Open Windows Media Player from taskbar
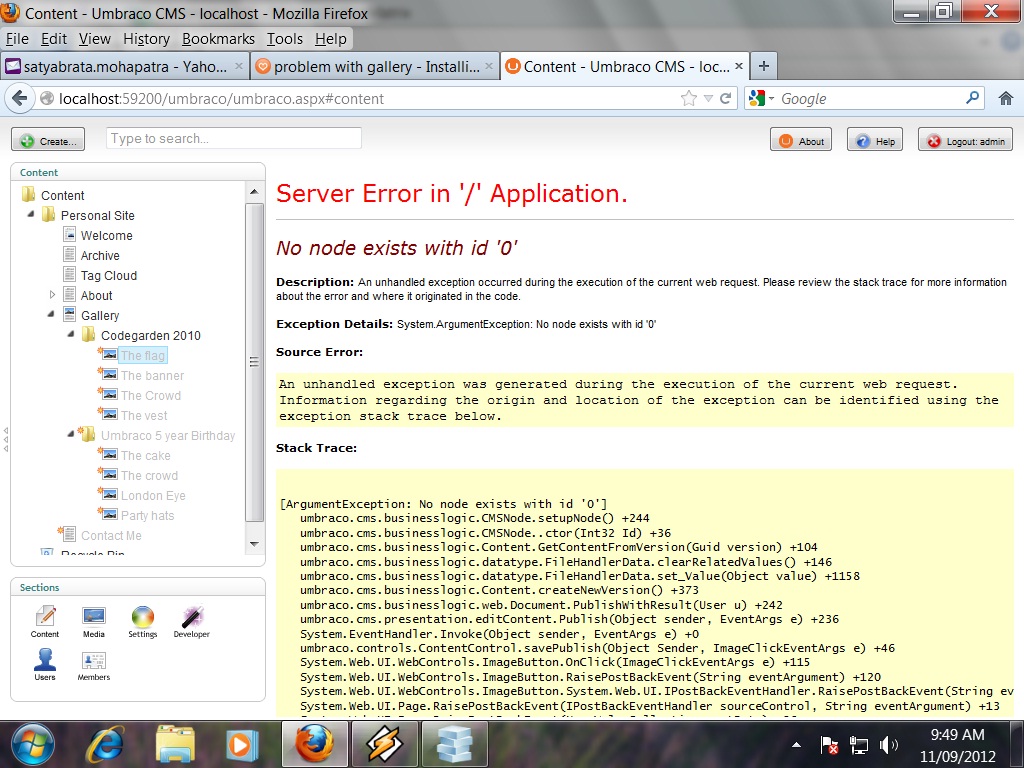This screenshot has height=768, width=1024. click(242, 744)
